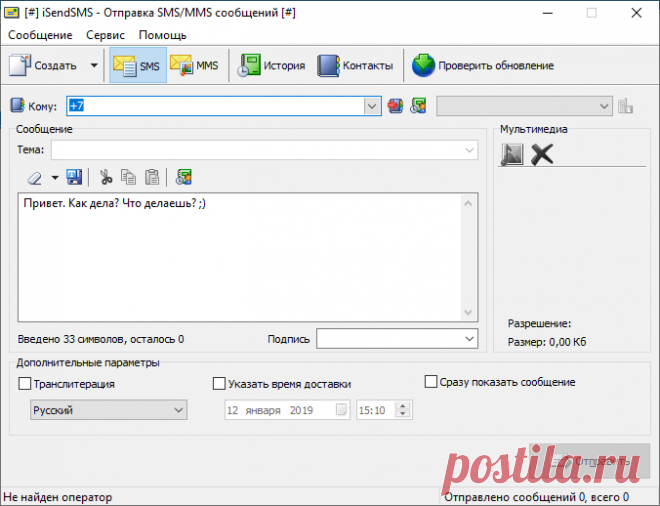Decrease delivery time with down spinner
Image resolution: width=660 pixels, height=506 pixels.
(403, 414)
